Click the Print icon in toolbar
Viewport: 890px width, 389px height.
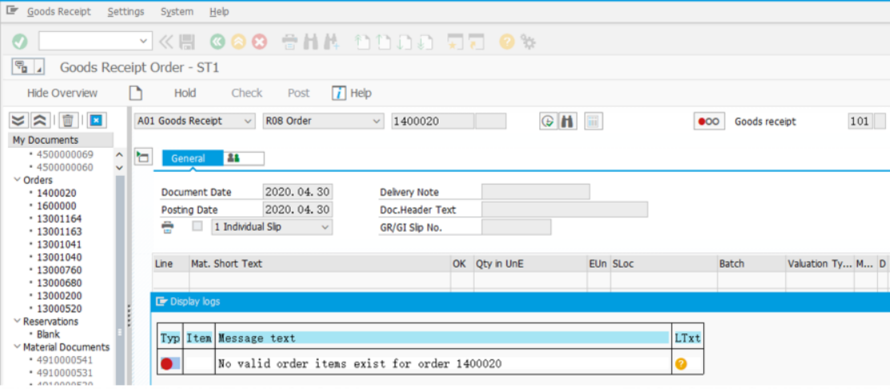point(289,41)
